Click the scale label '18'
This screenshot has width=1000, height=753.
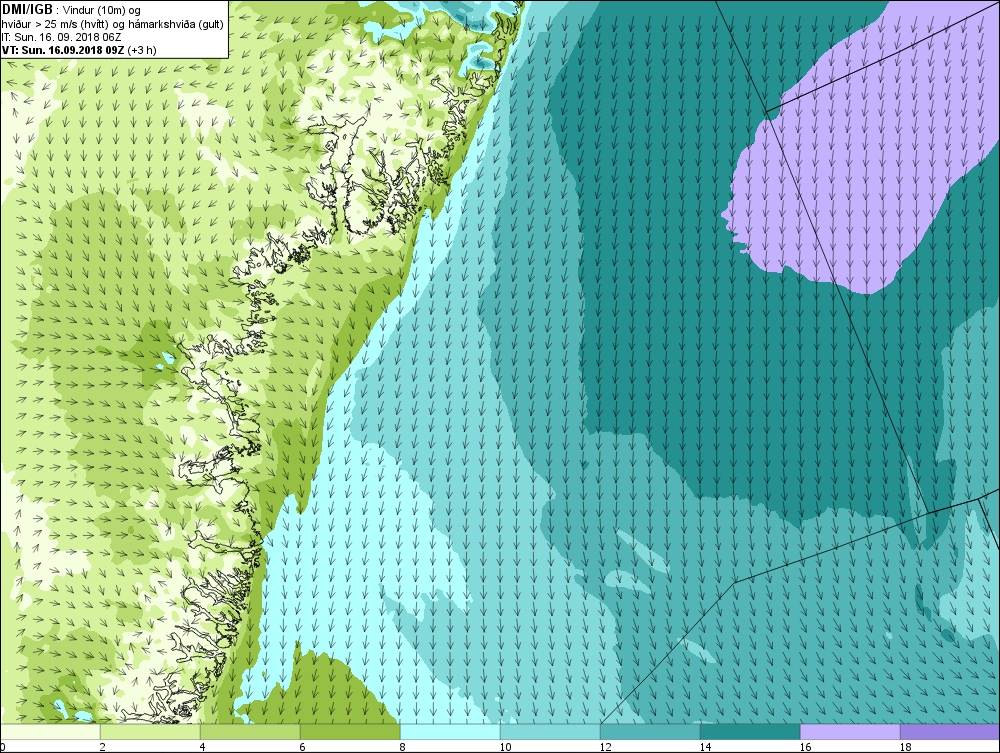pos(905,747)
